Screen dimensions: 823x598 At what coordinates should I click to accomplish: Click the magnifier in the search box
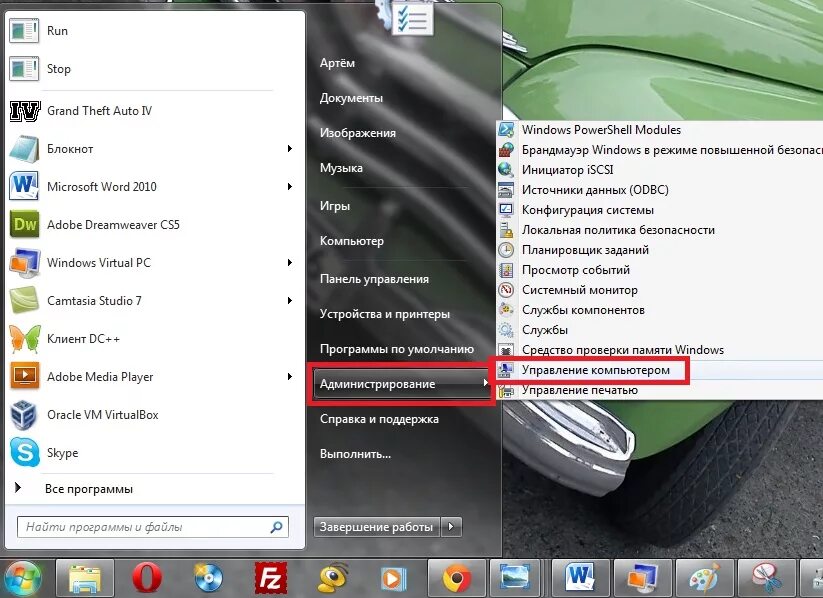[277, 527]
